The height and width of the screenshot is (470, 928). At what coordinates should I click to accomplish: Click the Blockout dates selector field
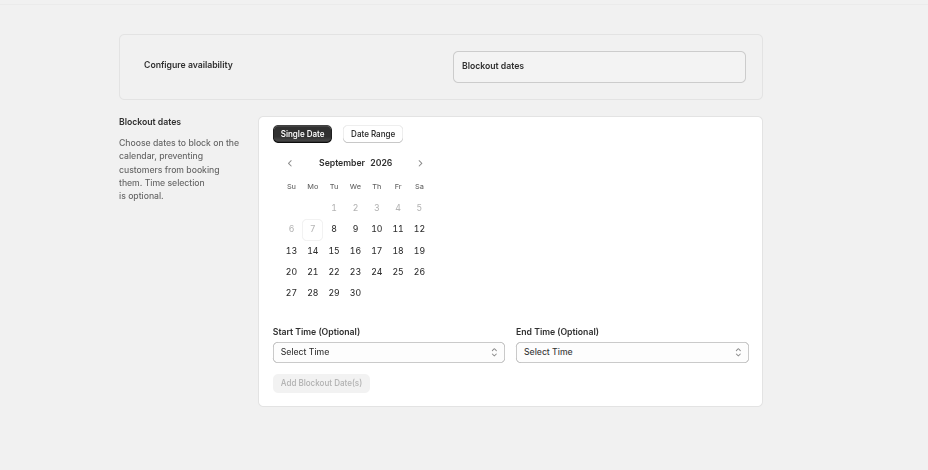coord(599,67)
